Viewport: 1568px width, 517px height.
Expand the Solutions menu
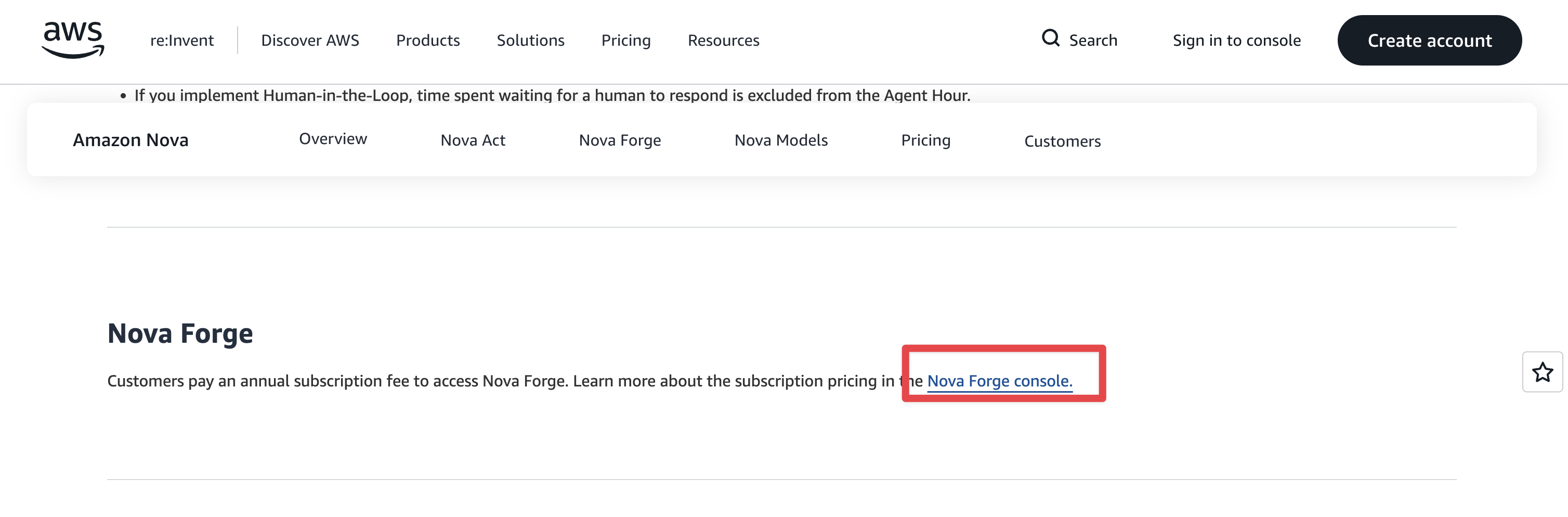pyautogui.click(x=530, y=40)
